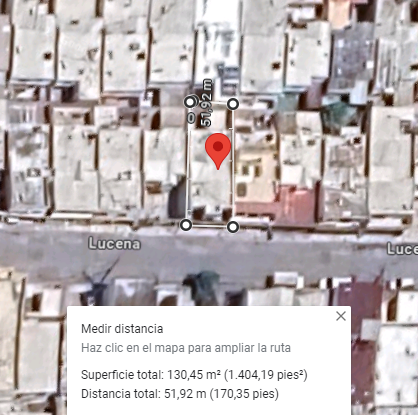Click the 'Haz clic en el mapa' hint text
Image resolution: width=418 pixels, height=415 pixels.
click(186, 348)
